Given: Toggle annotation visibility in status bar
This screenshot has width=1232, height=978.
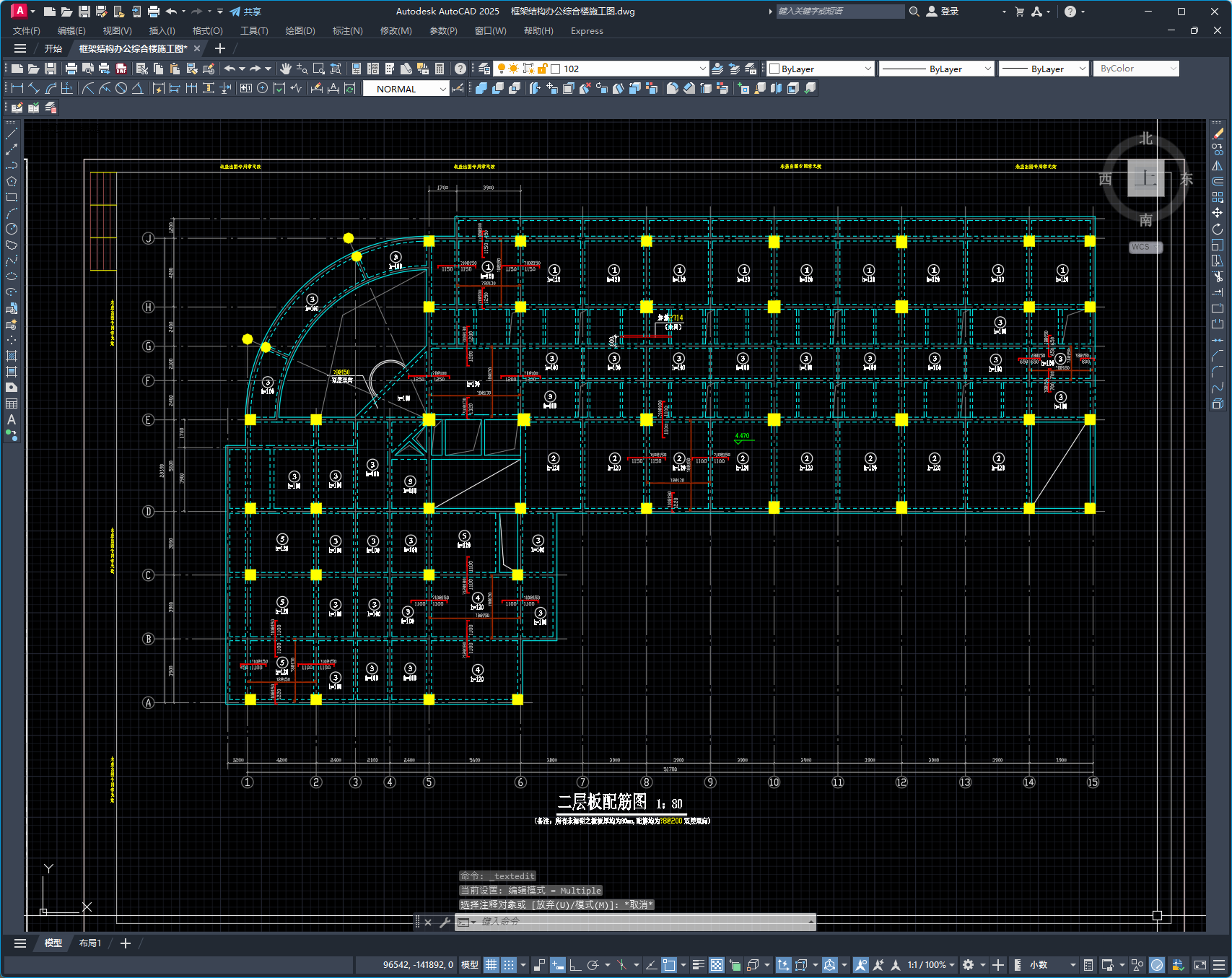Looking at the screenshot, I should tap(860, 965).
